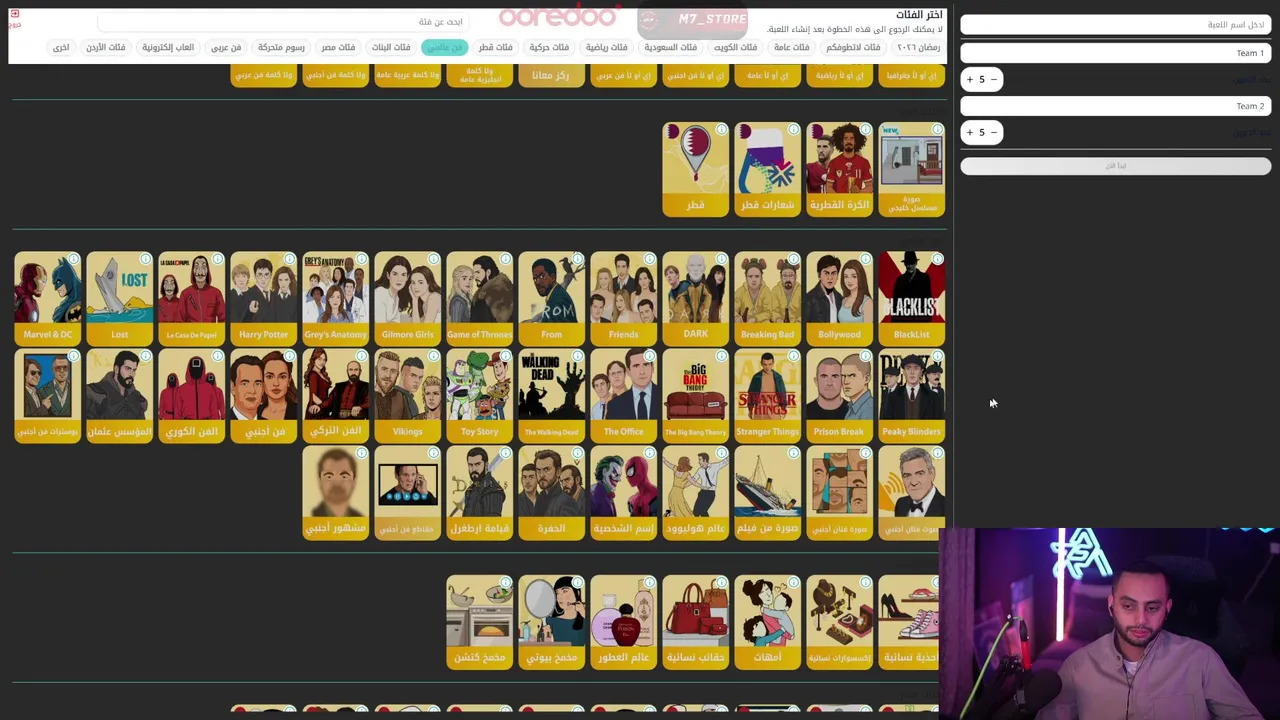Click the red exit icon labeled خروج
1280x720 pixels.
point(14,17)
